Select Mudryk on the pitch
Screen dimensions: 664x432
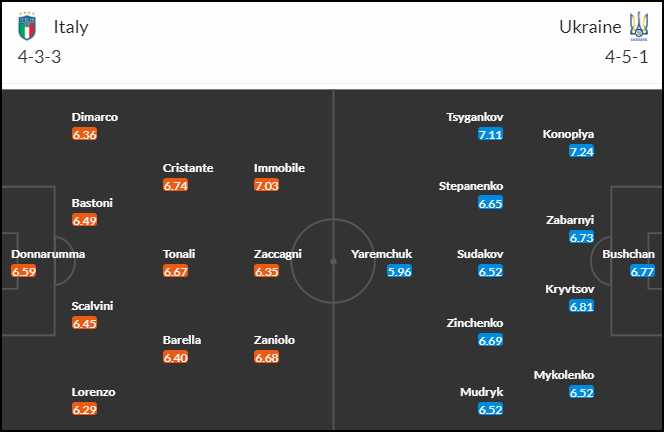pyautogui.click(x=481, y=392)
